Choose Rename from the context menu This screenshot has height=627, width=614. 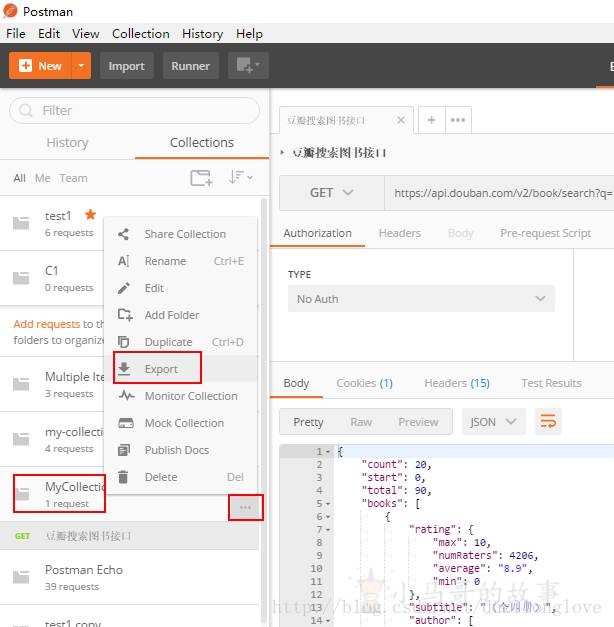coord(181,261)
